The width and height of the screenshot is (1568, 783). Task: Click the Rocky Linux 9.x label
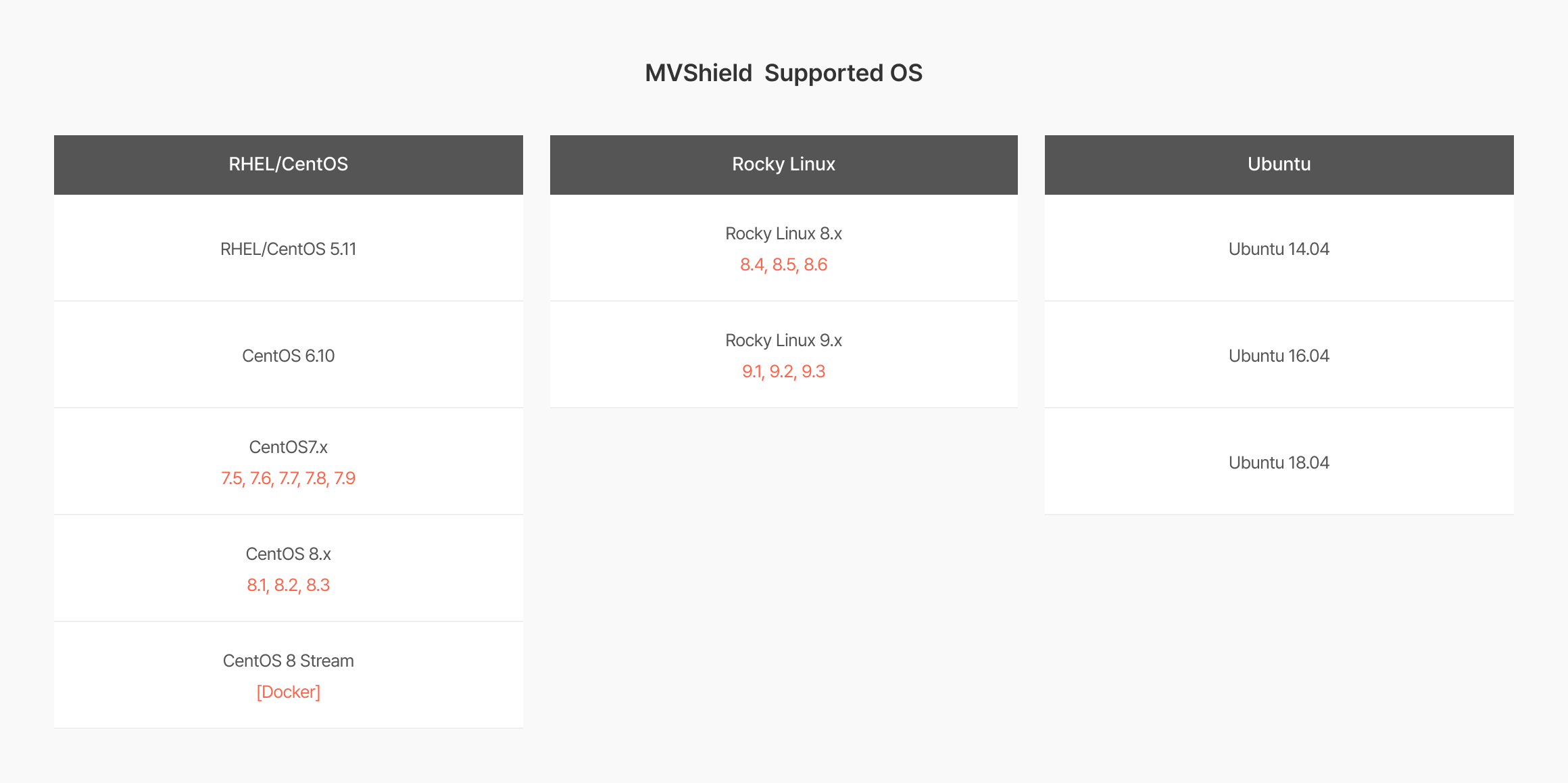(x=783, y=340)
